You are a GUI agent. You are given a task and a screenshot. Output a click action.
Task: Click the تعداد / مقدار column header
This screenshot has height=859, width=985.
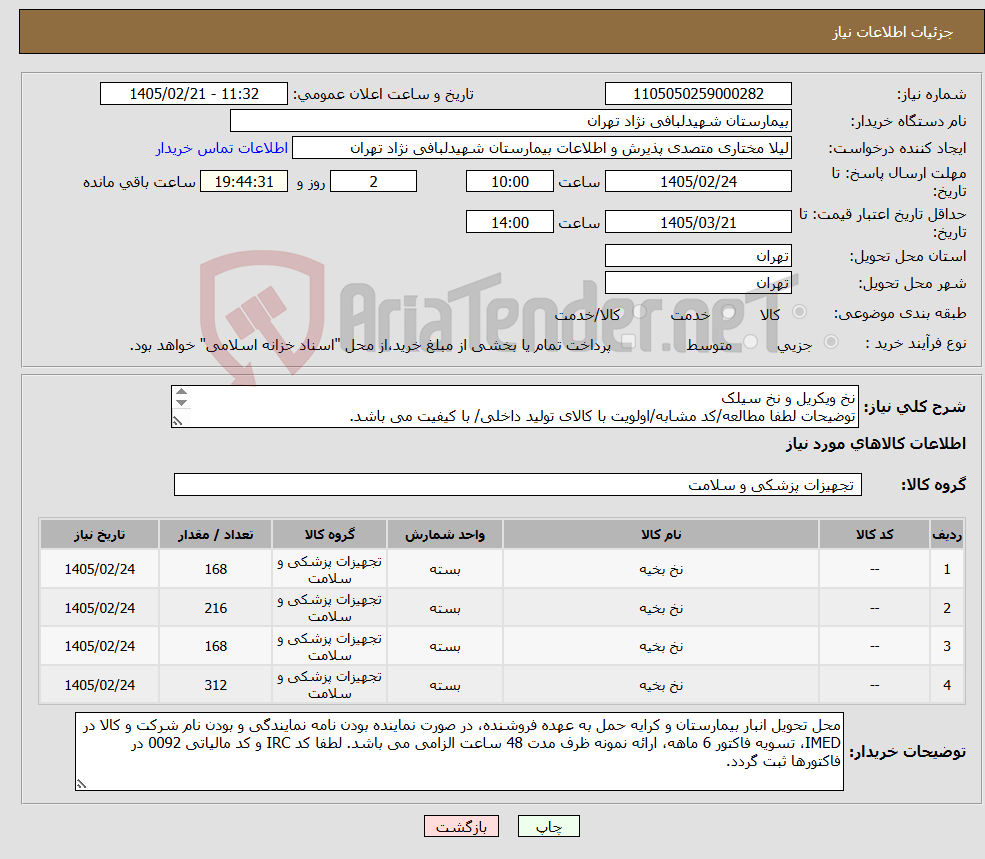click(x=215, y=534)
